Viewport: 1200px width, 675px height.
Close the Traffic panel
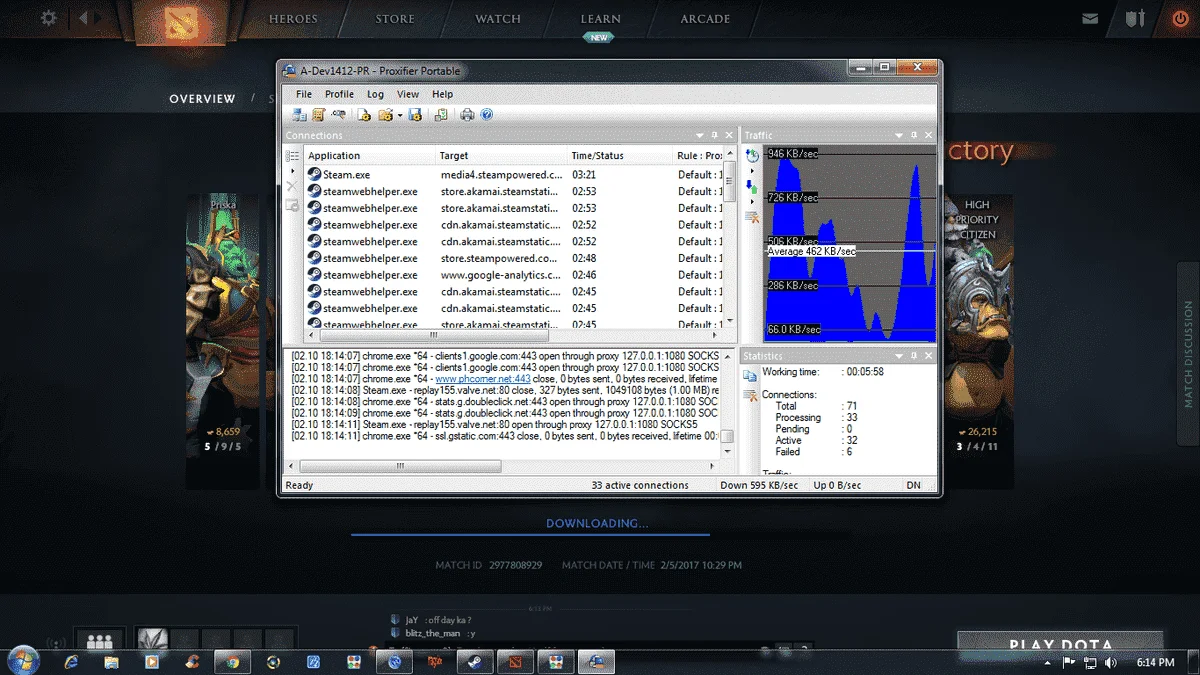(928, 135)
